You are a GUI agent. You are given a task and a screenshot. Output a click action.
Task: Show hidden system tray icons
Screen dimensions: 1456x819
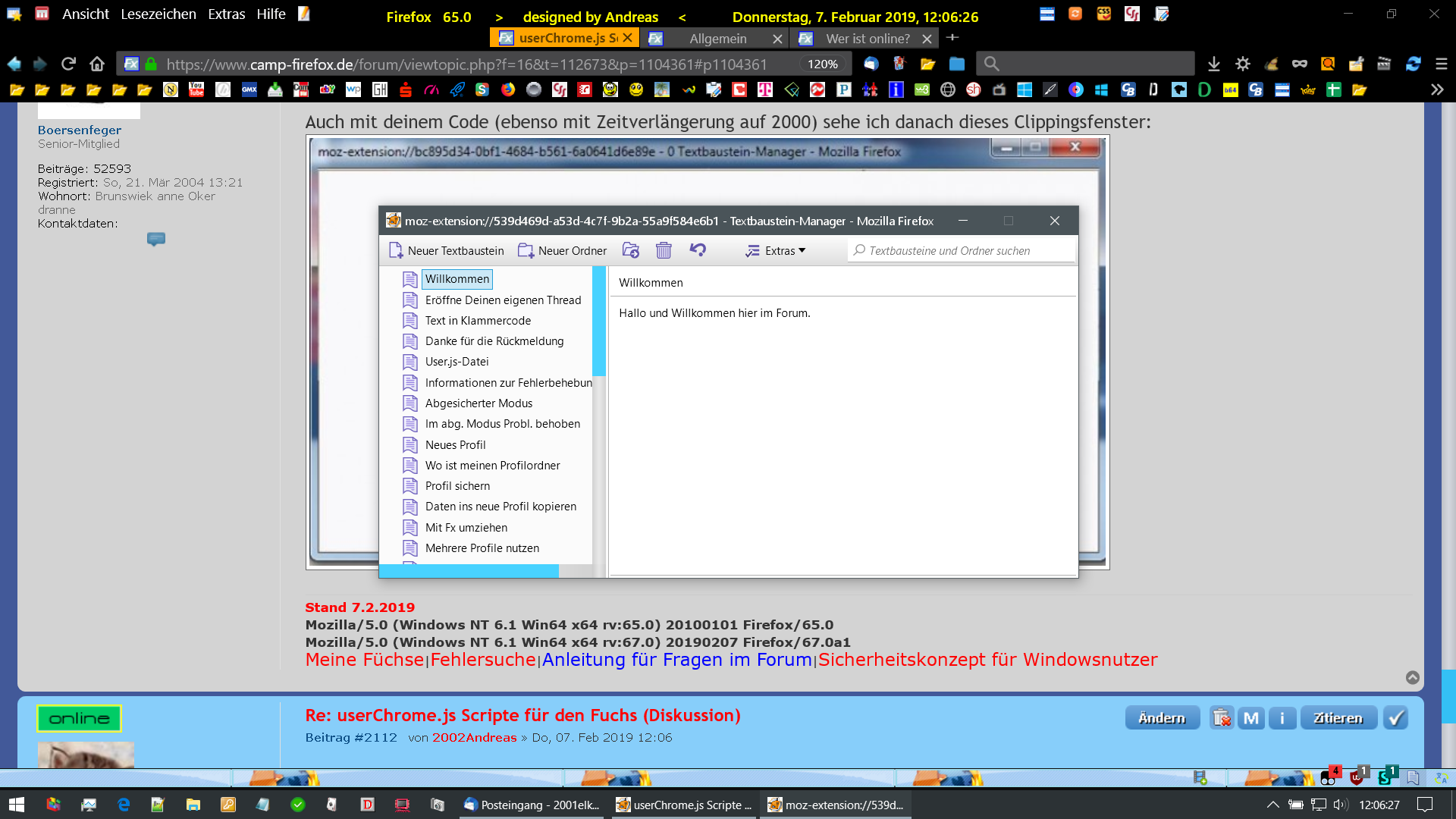pos(1273,805)
